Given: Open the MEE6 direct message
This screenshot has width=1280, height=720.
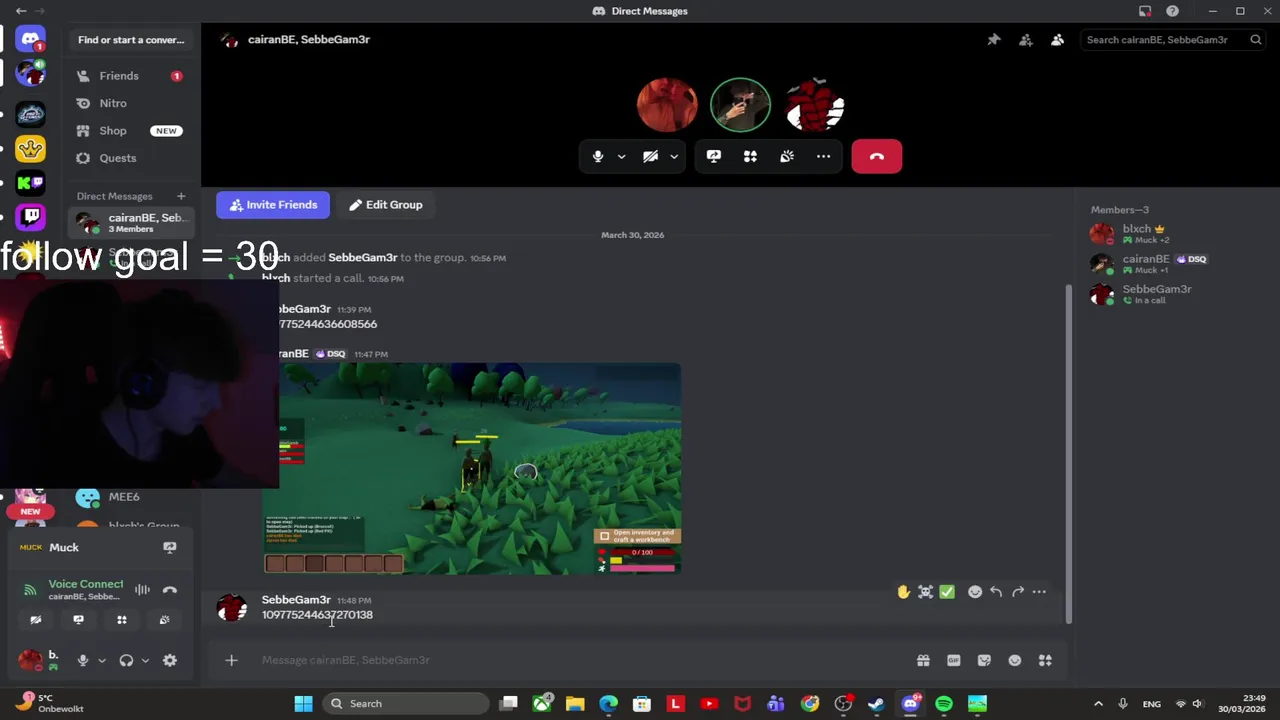Looking at the screenshot, I should [131, 497].
